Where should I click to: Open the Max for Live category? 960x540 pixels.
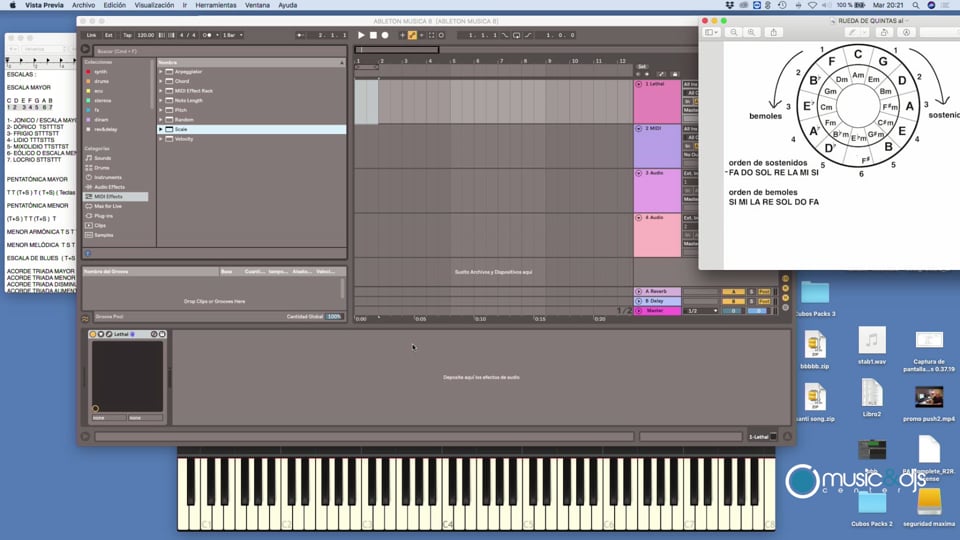(x=108, y=206)
